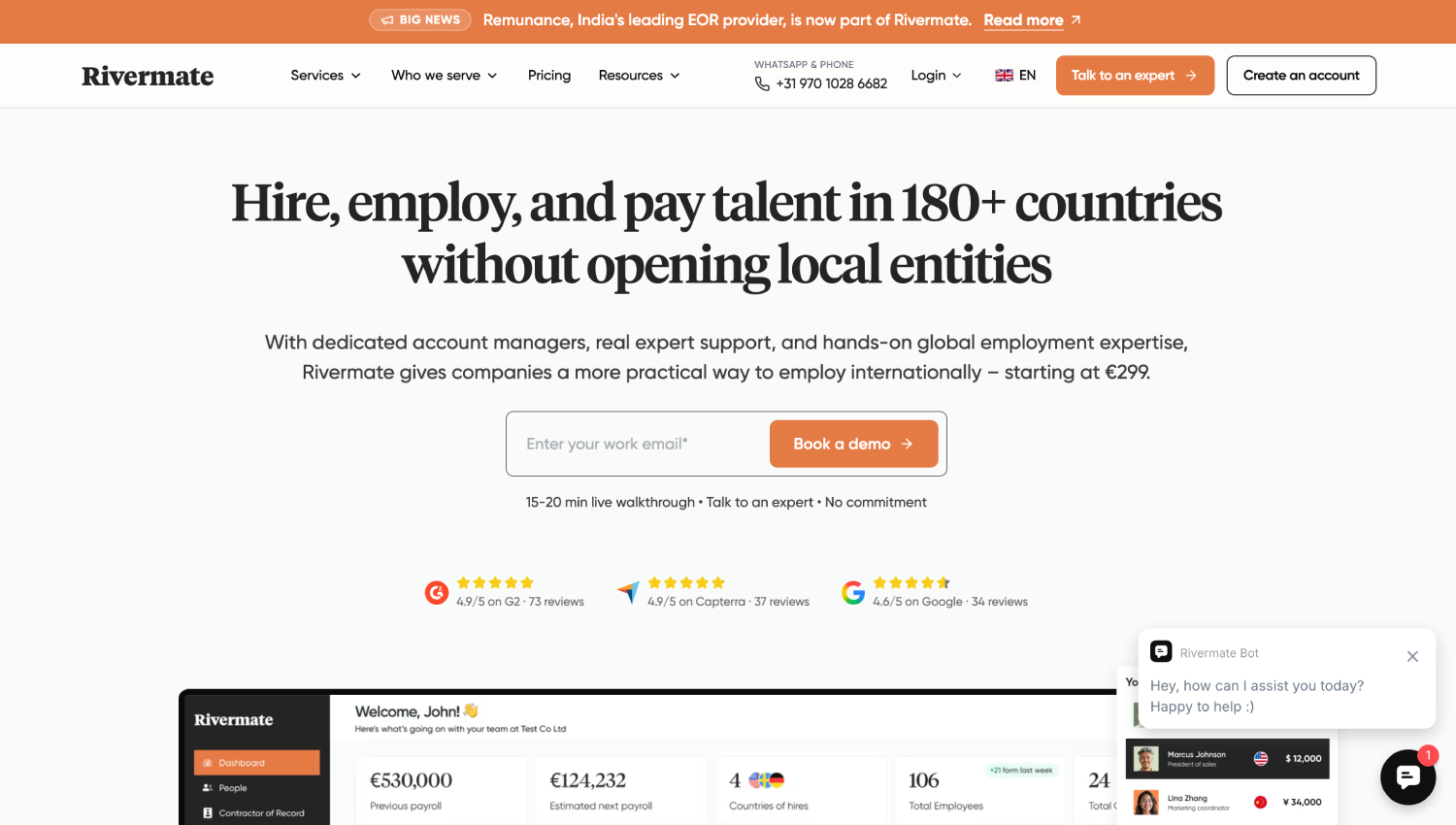The image size is (1456, 825).
Task: Click the Capterra reviews logo icon
Action: pos(628,592)
